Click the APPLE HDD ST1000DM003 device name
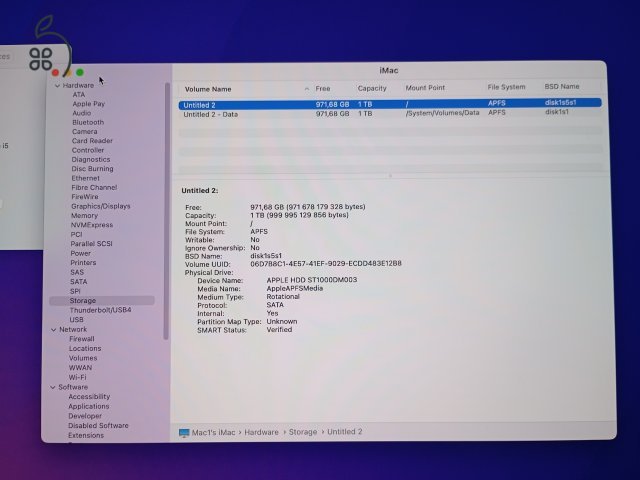The height and width of the screenshot is (480, 640). point(312,280)
